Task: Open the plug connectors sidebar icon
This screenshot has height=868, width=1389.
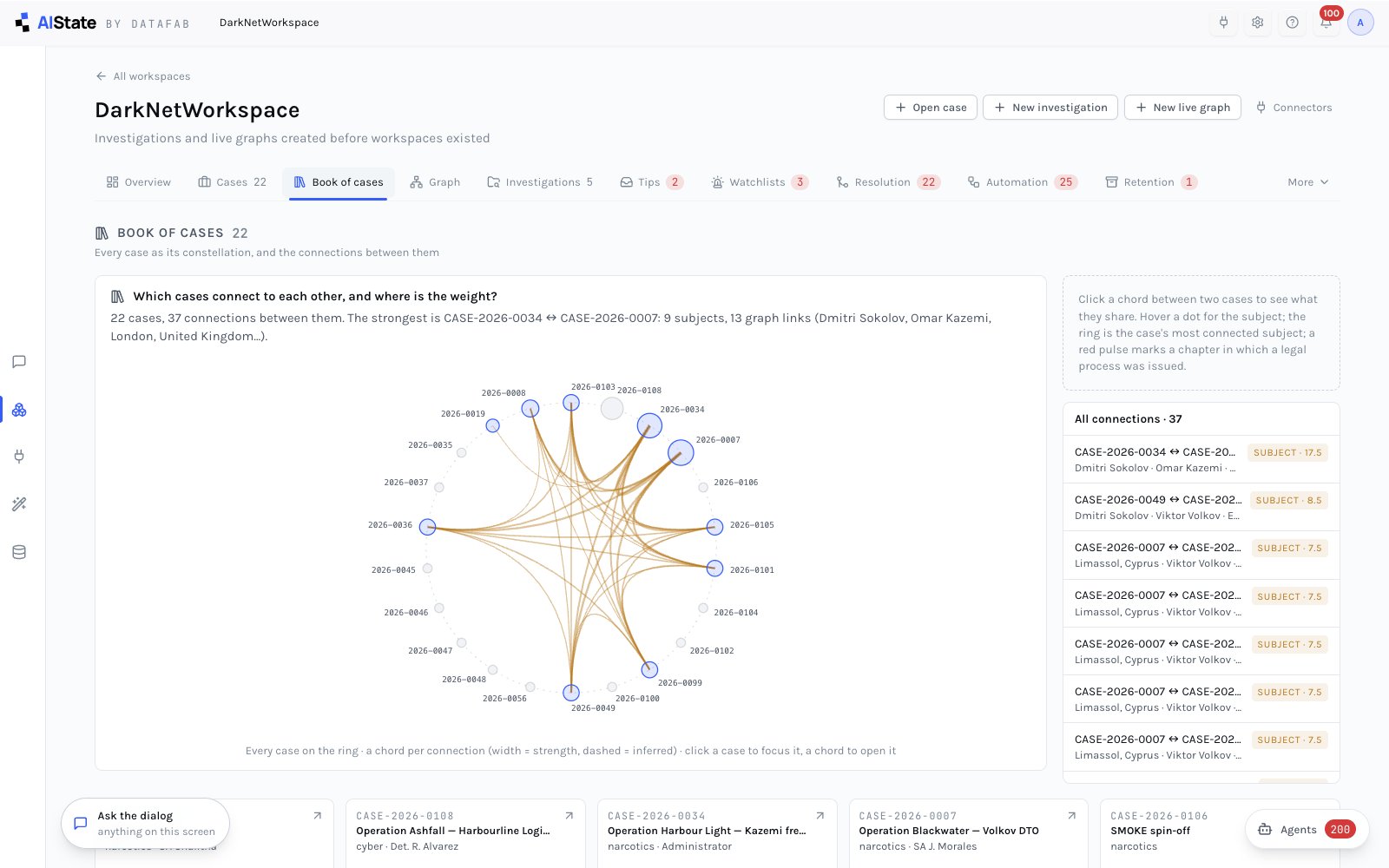Action: pyautogui.click(x=19, y=457)
